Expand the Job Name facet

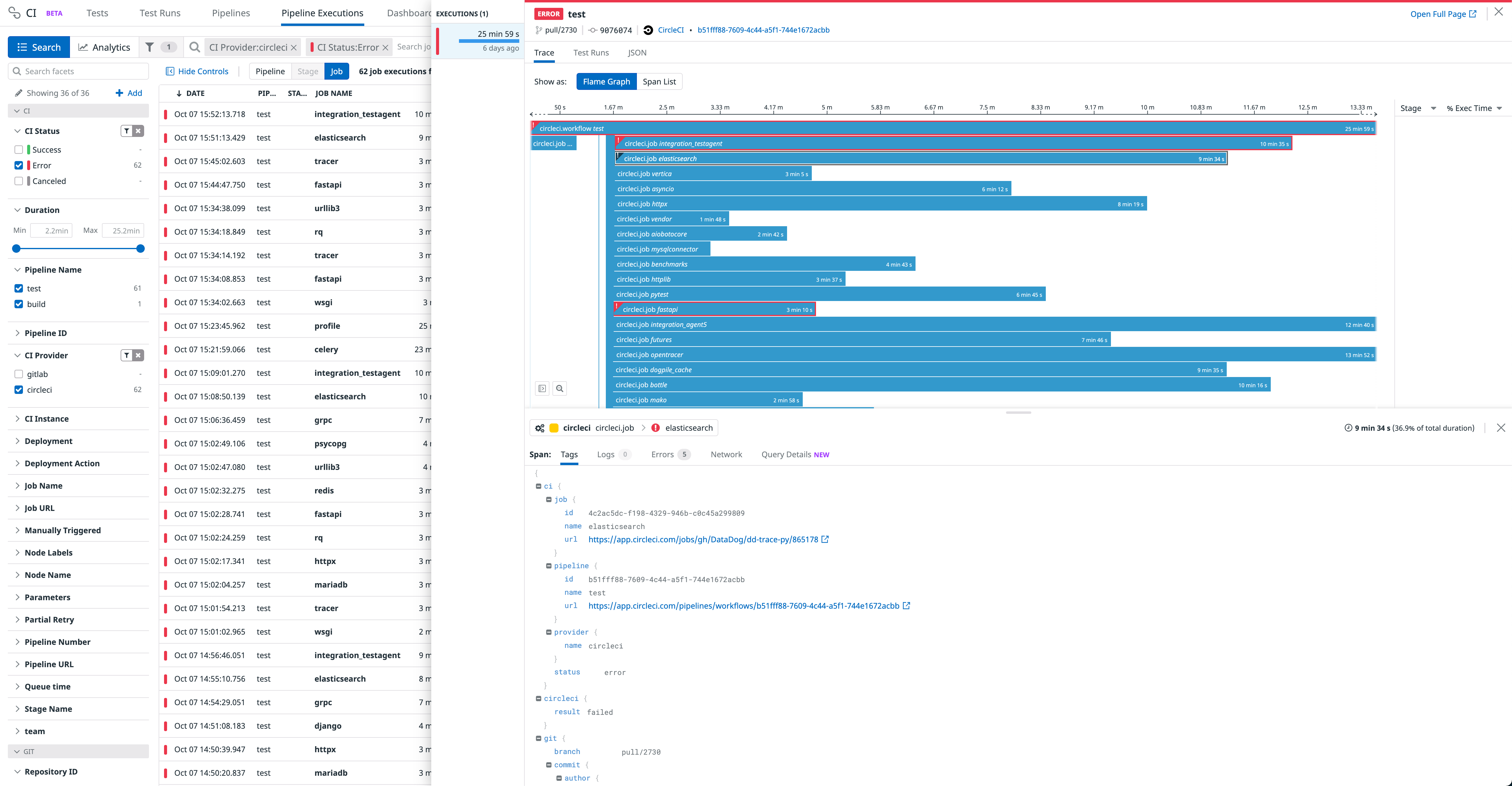(x=43, y=486)
